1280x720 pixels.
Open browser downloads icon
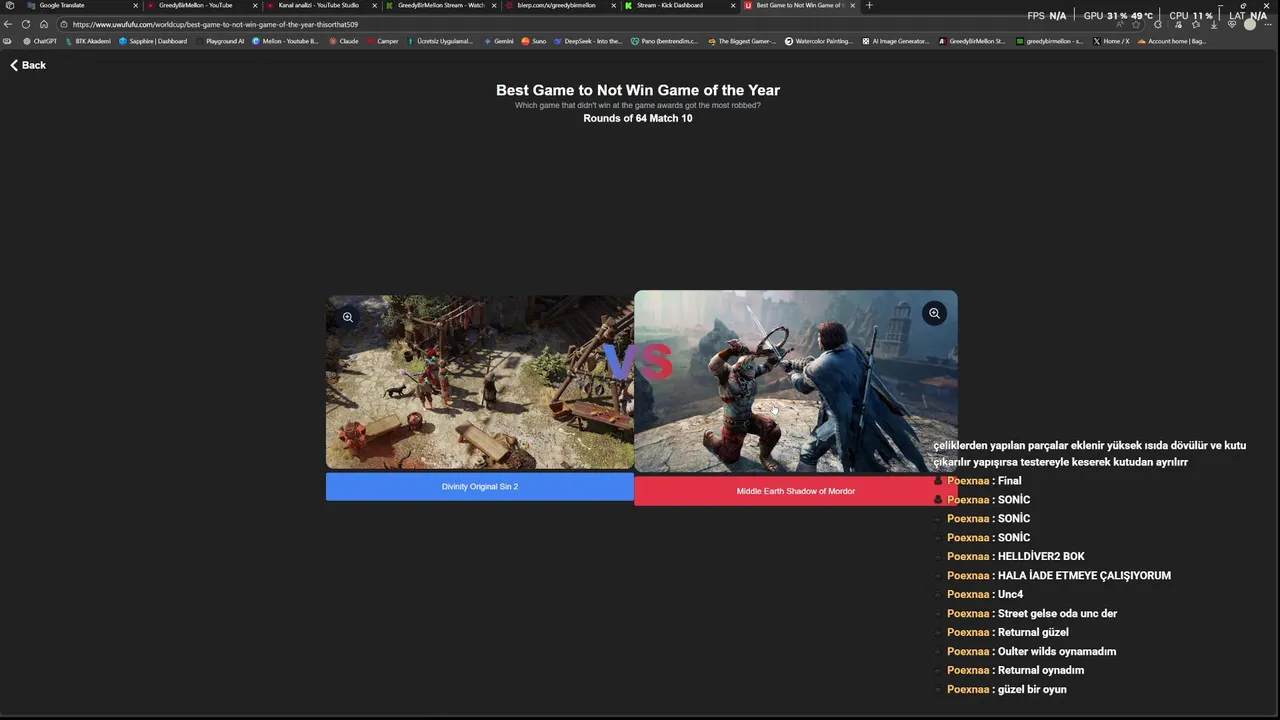1214,24
